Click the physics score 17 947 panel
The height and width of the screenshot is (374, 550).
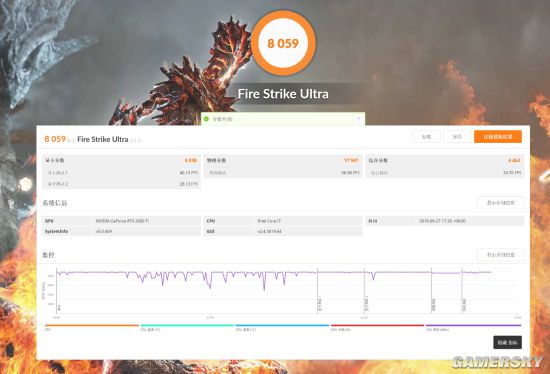click(283, 166)
